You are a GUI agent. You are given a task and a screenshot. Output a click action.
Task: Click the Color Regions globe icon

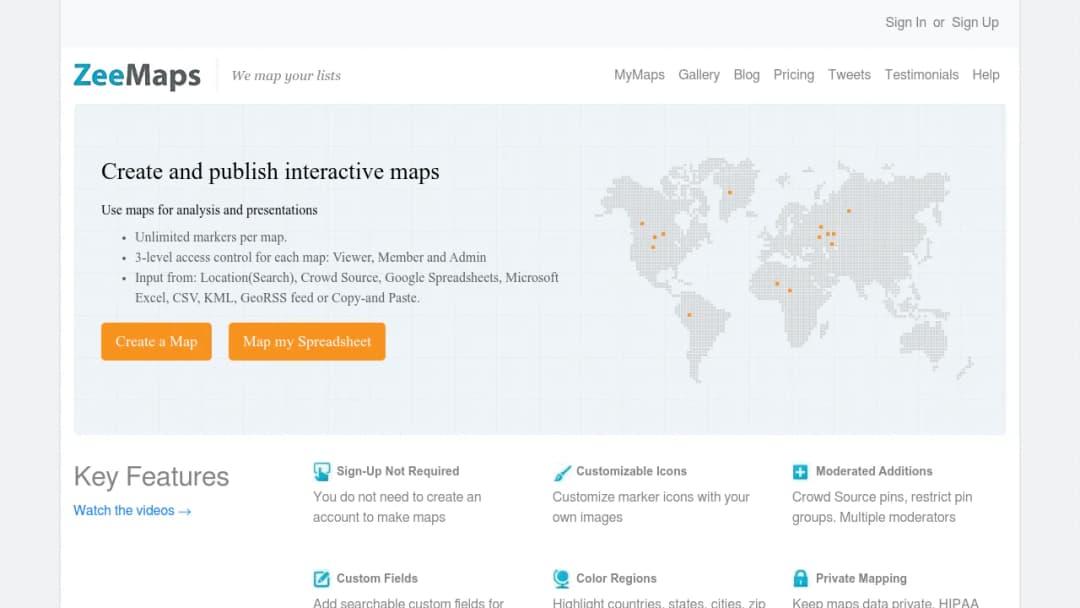(x=561, y=579)
